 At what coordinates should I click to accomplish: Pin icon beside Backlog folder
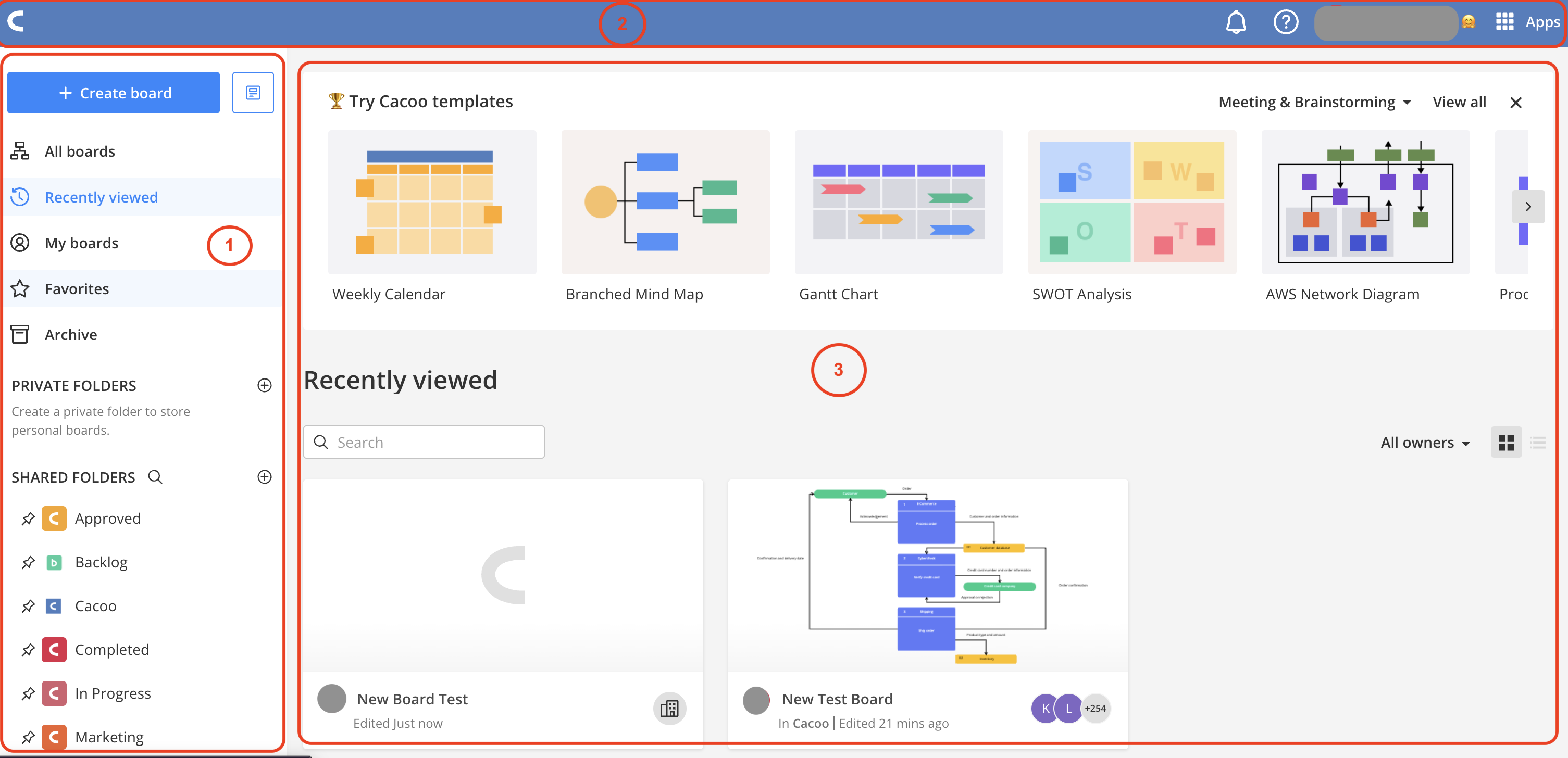click(28, 563)
